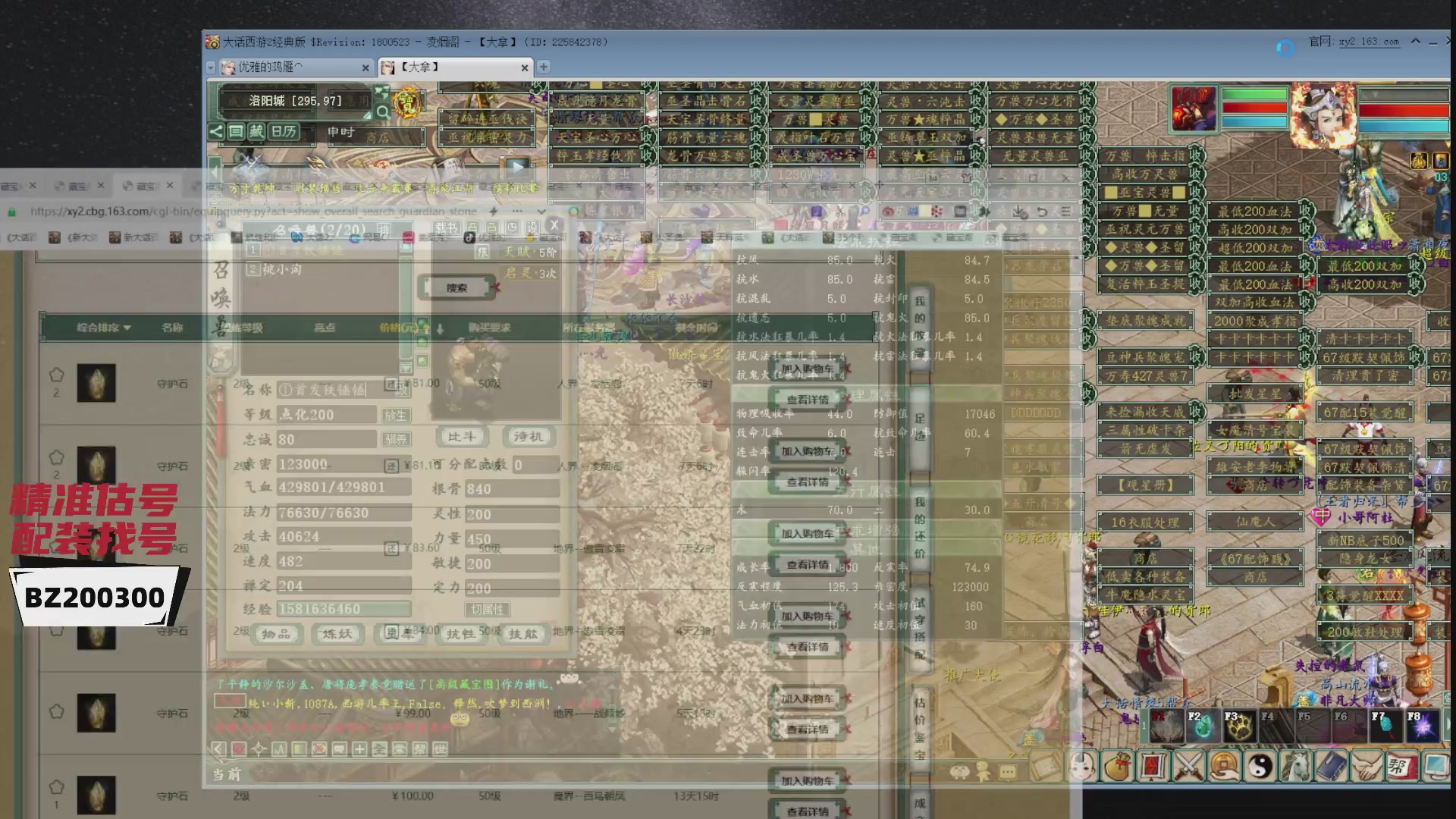Click the pet experience value 1581636460

coord(344,609)
